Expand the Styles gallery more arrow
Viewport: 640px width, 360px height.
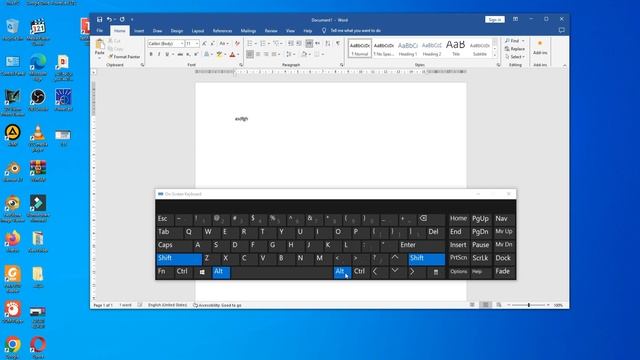[x=495, y=55]
